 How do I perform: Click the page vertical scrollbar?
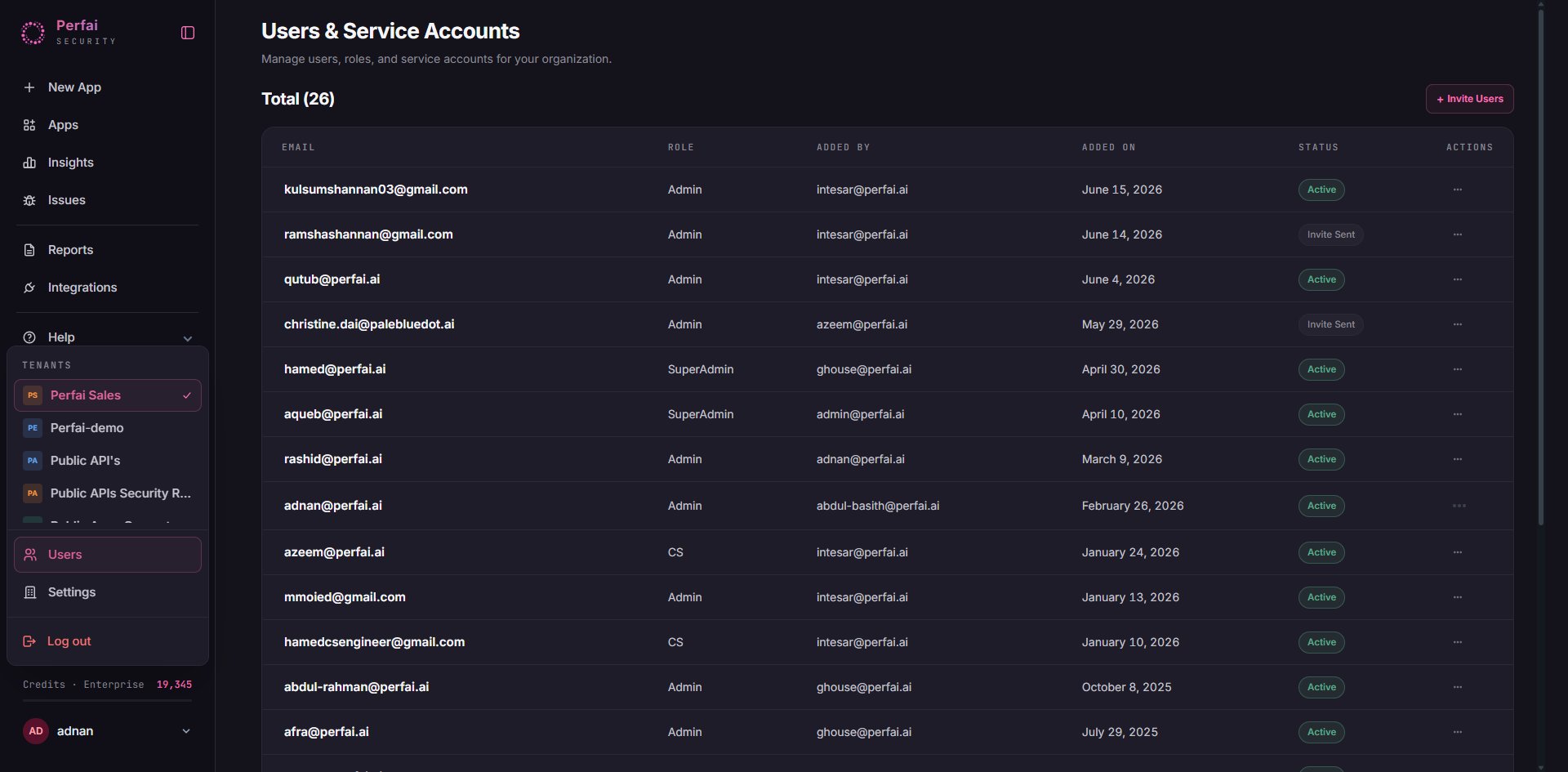(1540, 270)
